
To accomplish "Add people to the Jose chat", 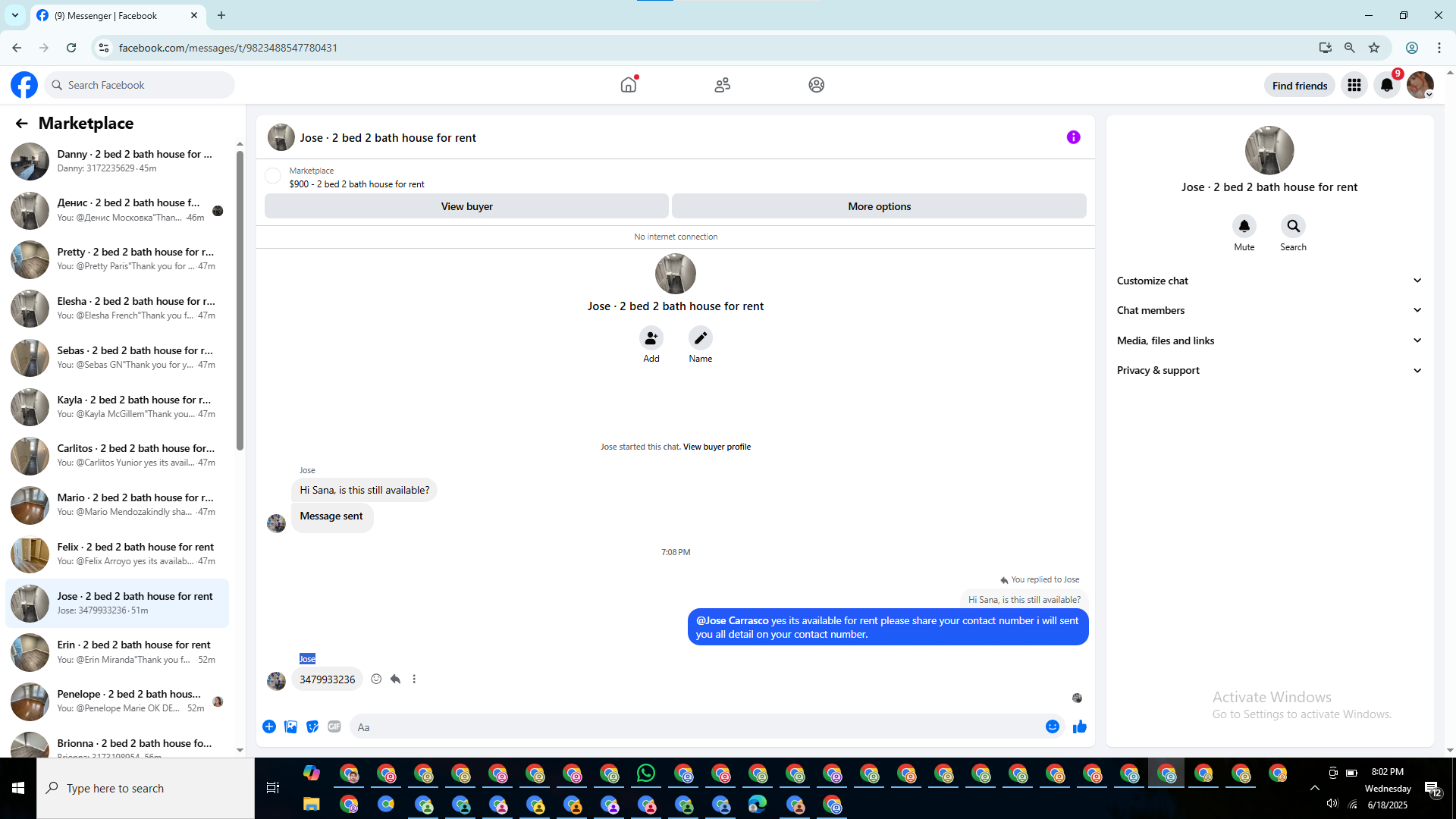I will [x=651, y=337].
